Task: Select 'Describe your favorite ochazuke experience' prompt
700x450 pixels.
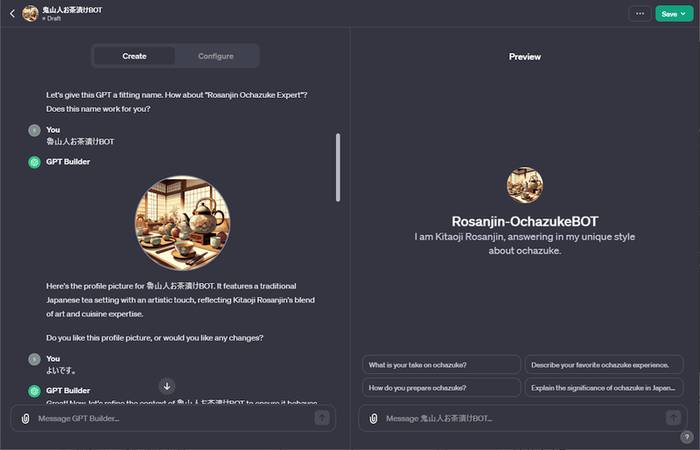Action: click(x=604, y=365)
